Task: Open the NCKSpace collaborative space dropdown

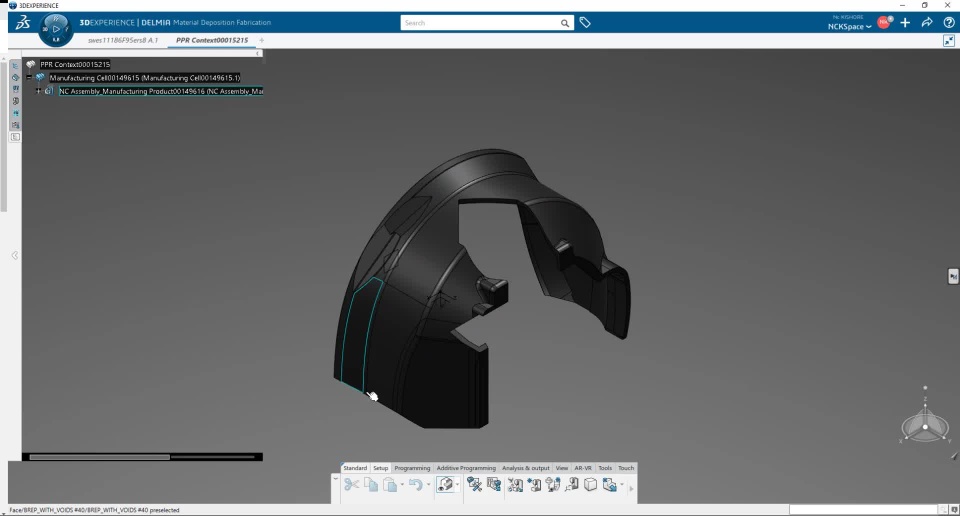Action: [850, 26]
